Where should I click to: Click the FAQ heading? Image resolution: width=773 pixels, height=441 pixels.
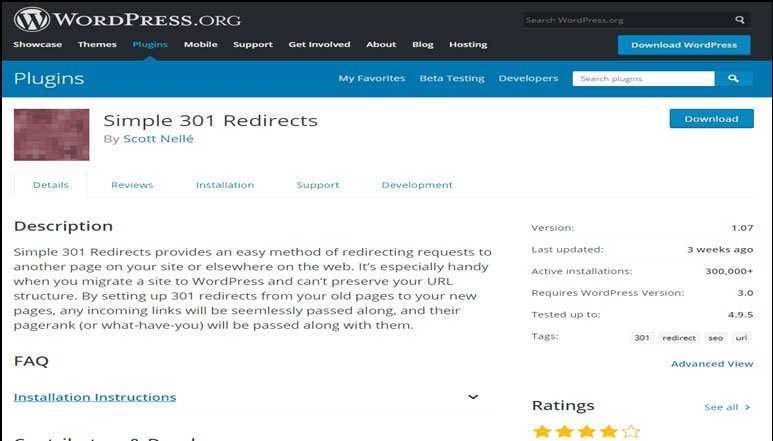pyautogui.click(x=31, y=361)
